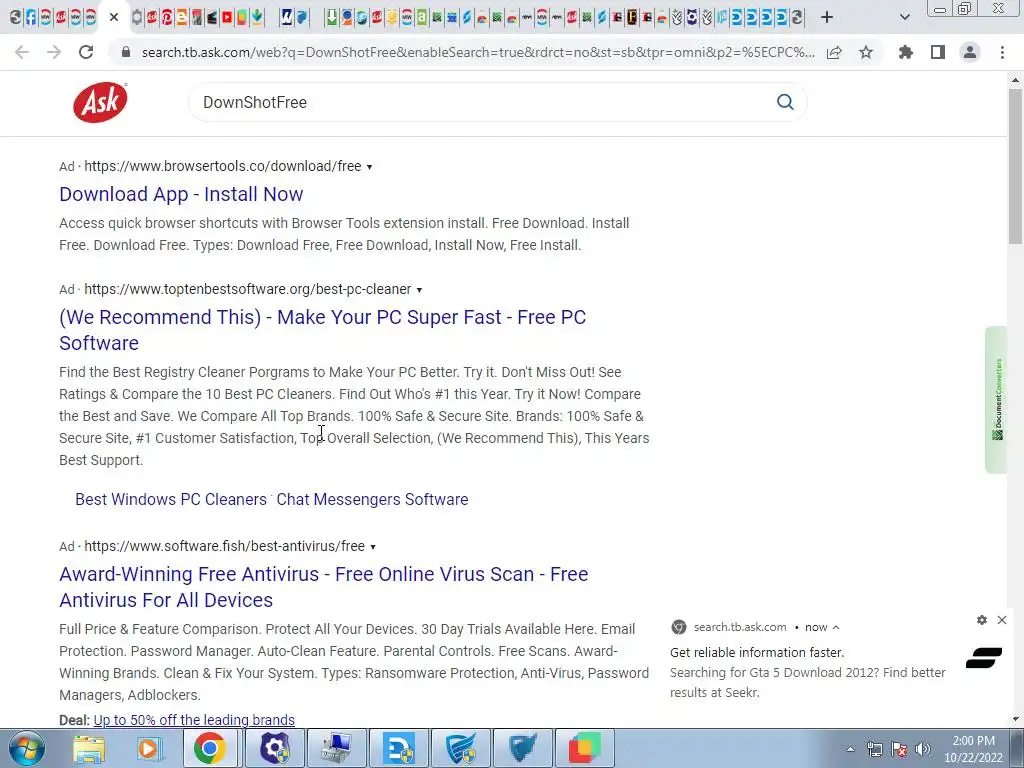Click the page scrollbar down arrow
The image size is (1024, 768).
click(1016, 720)
